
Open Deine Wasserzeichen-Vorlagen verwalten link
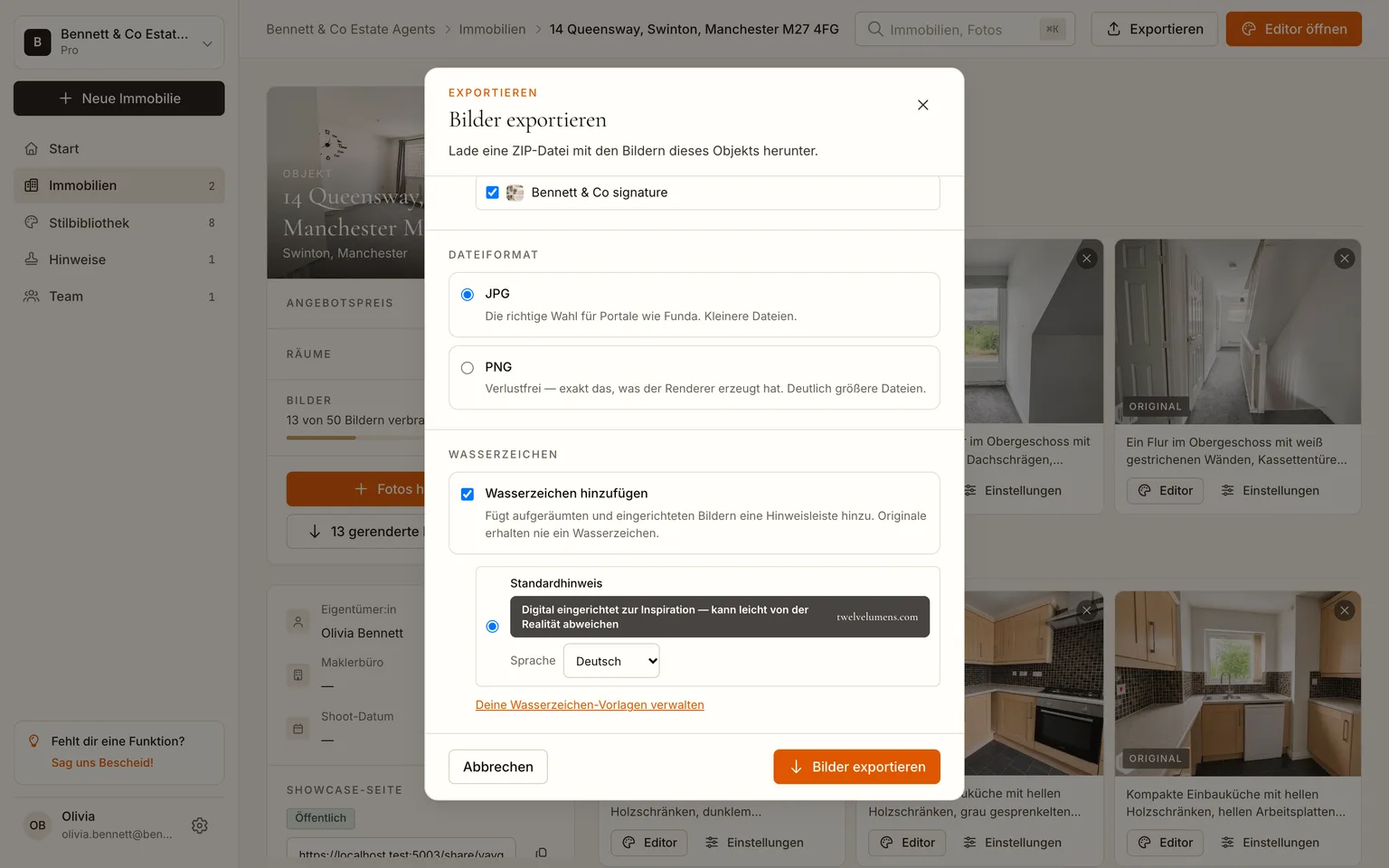coord(590,705)
